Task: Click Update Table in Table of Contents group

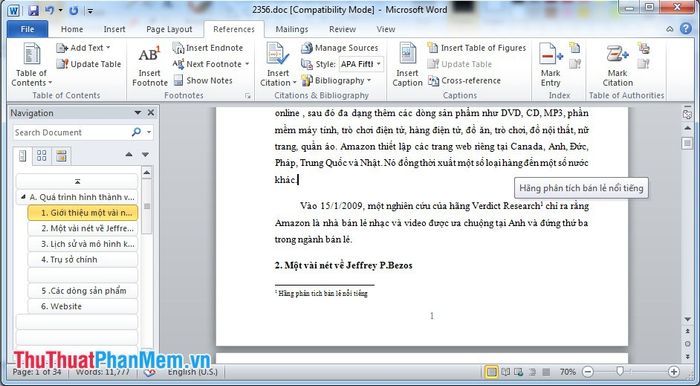Action: (89, 64)
